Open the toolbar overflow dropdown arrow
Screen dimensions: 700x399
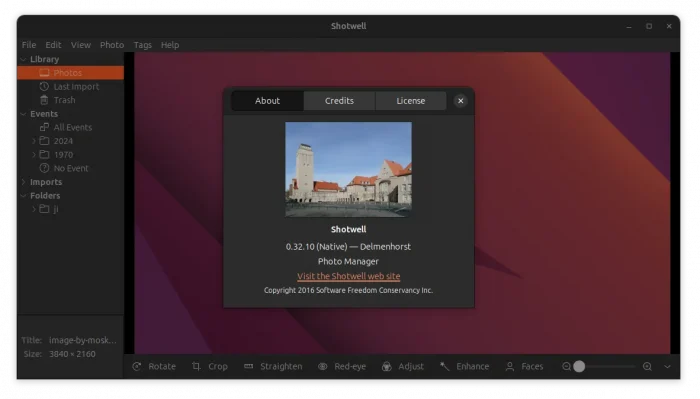click(667, 366)
